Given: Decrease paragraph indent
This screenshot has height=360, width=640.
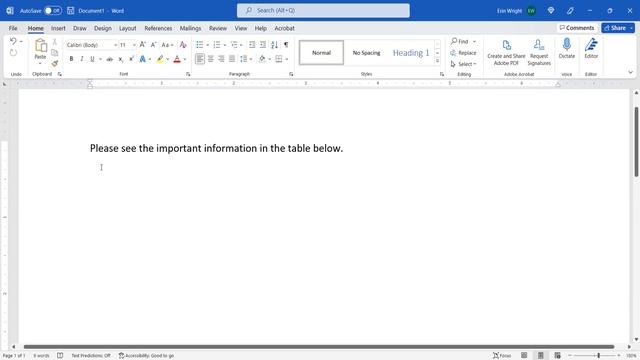Looking at the screenshot, I should 252,44.
